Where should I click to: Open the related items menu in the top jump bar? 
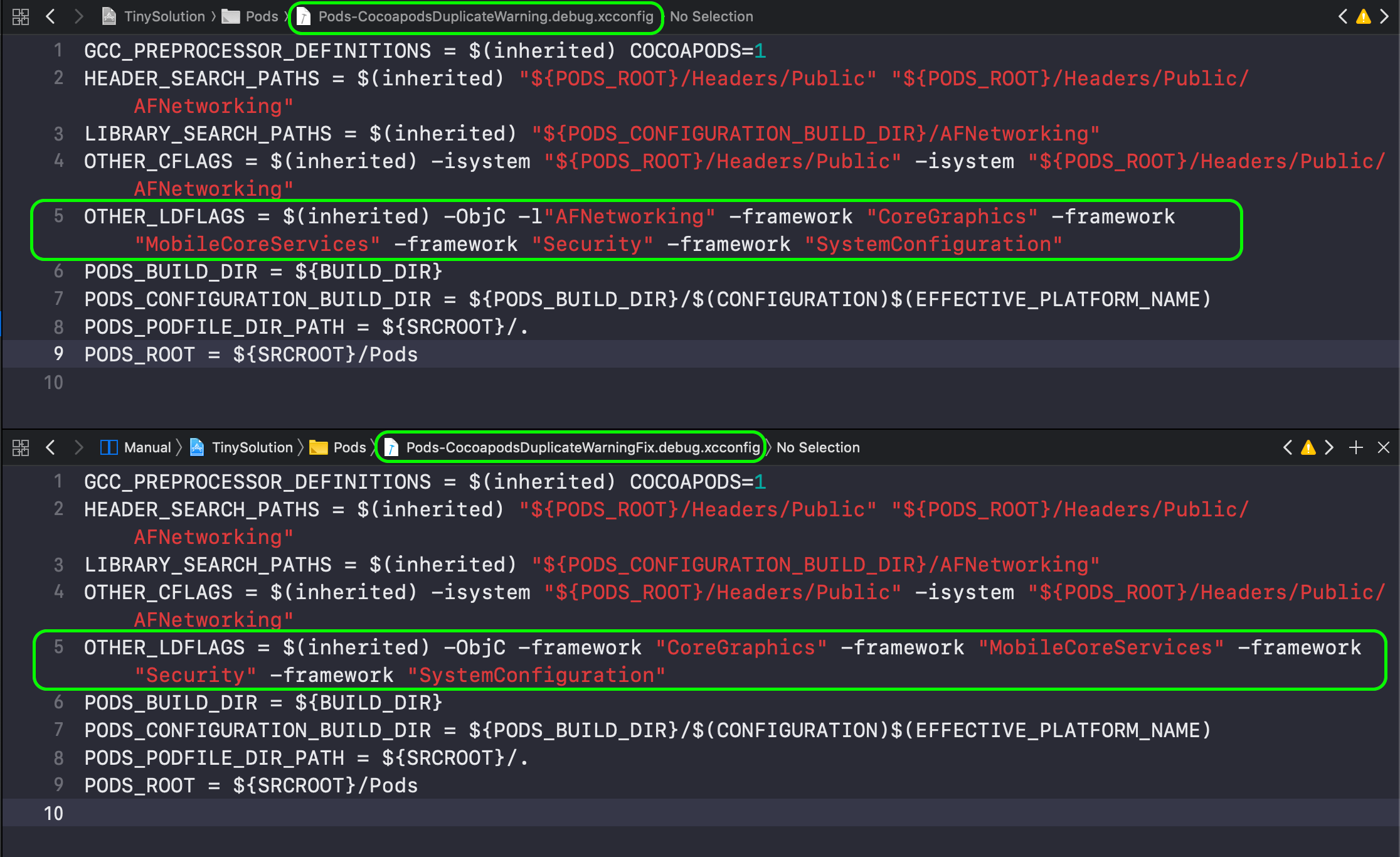click(x=20, y=16)
